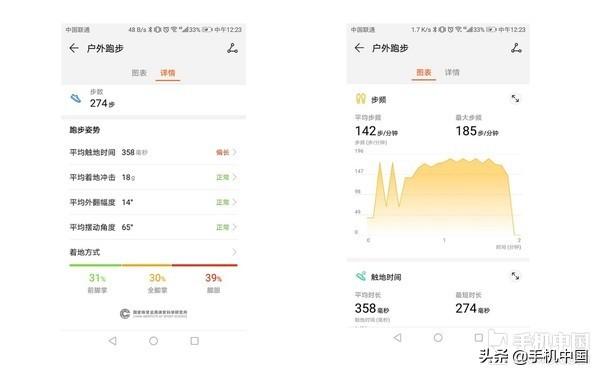Enlarge the 触地时间 chart

[x=515, y=276]
